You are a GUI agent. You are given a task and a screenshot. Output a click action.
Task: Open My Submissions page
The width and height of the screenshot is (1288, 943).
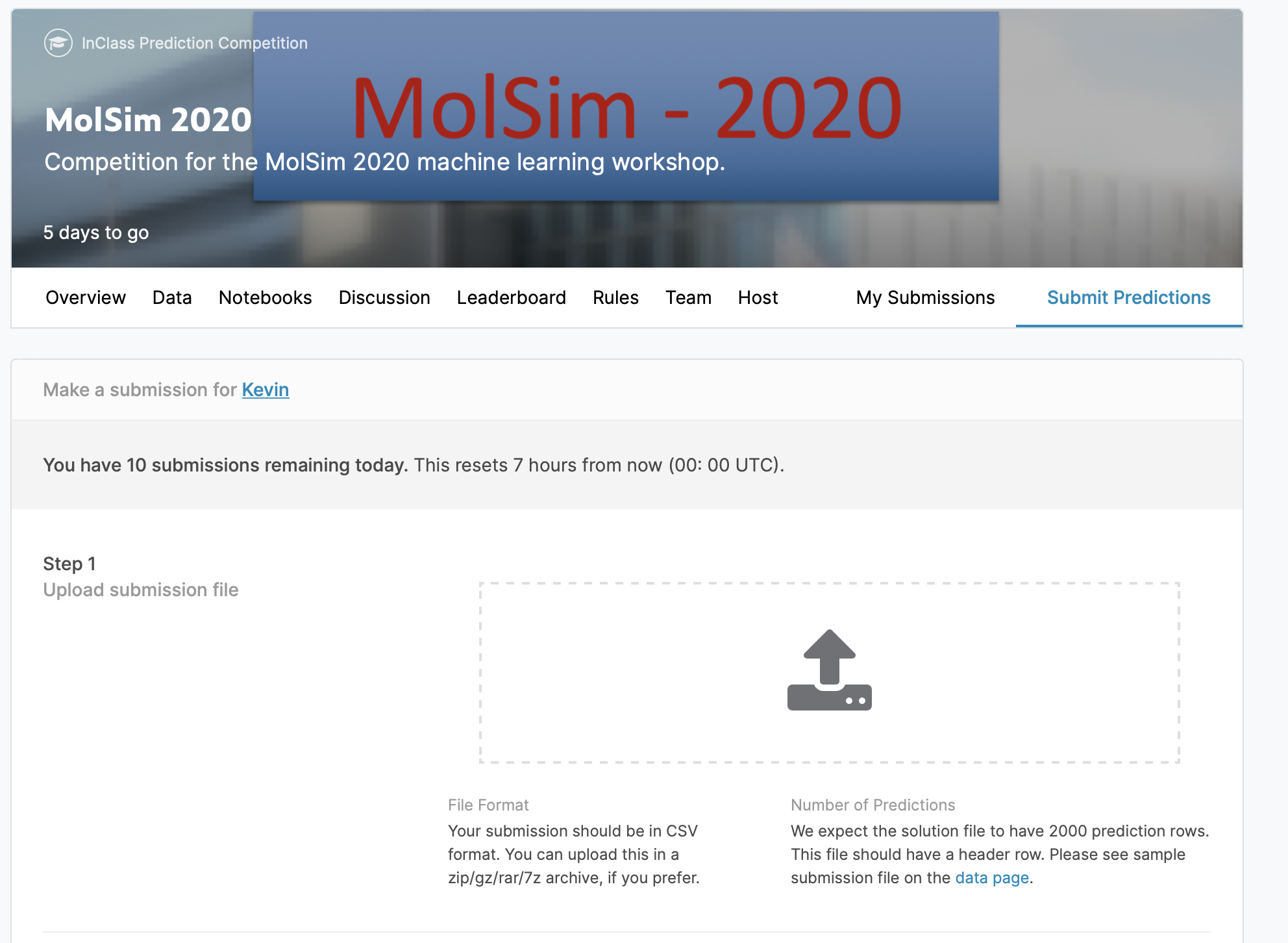pyautogui.click(x=925, y=297)
